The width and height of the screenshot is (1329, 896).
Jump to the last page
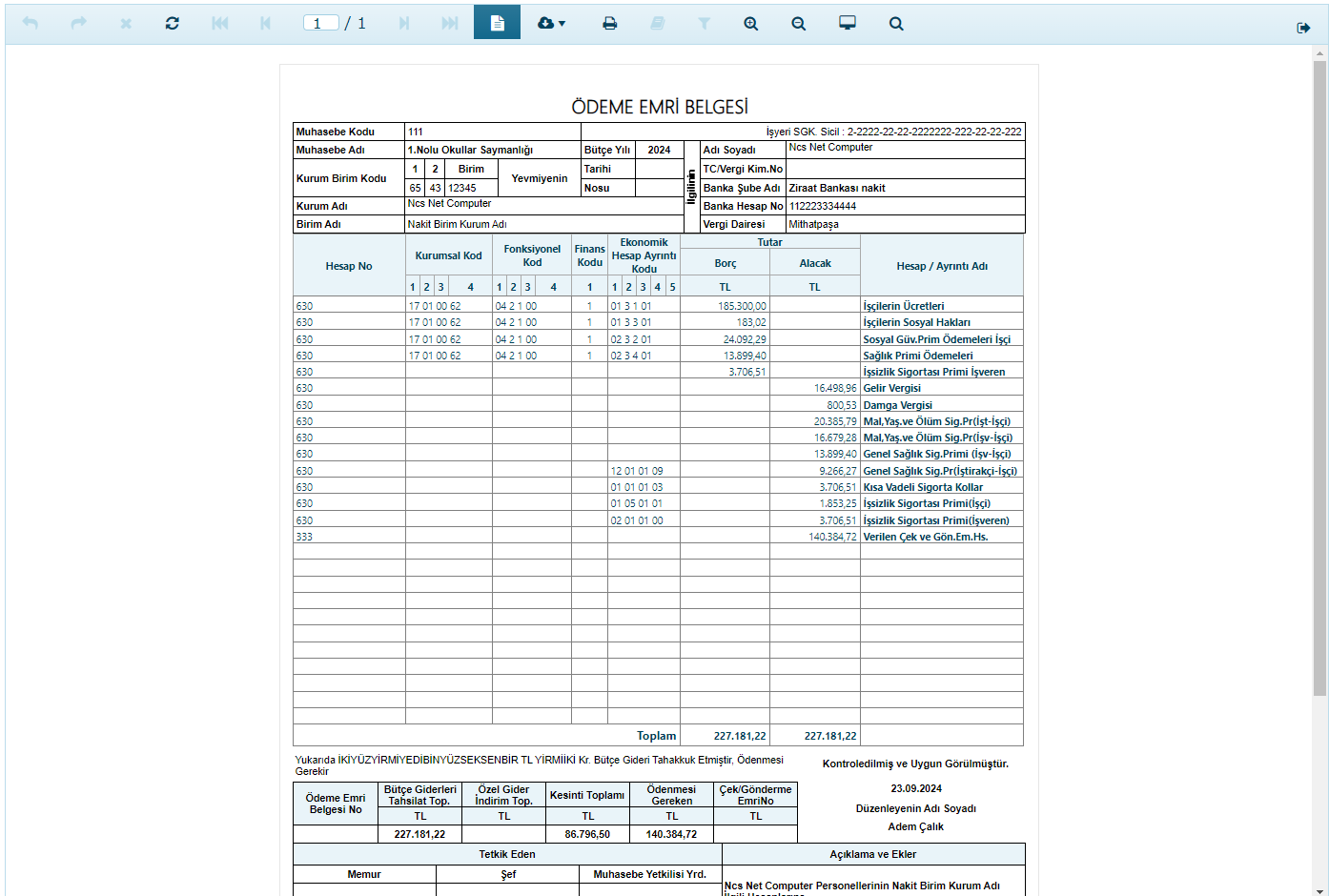(449, 23)
